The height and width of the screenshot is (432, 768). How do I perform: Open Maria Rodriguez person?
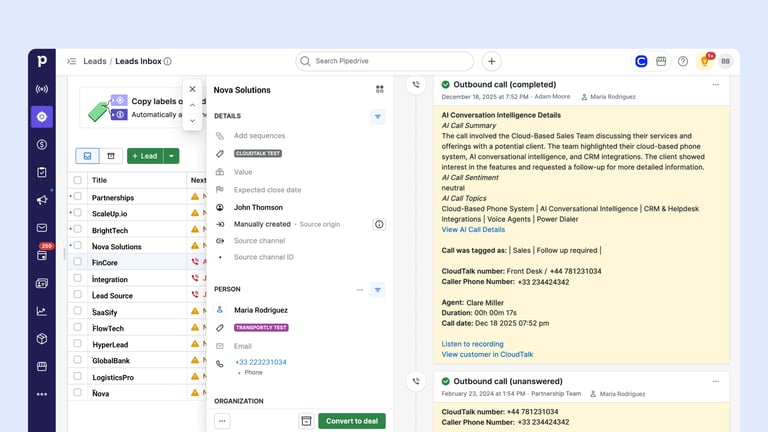[261, 310]
